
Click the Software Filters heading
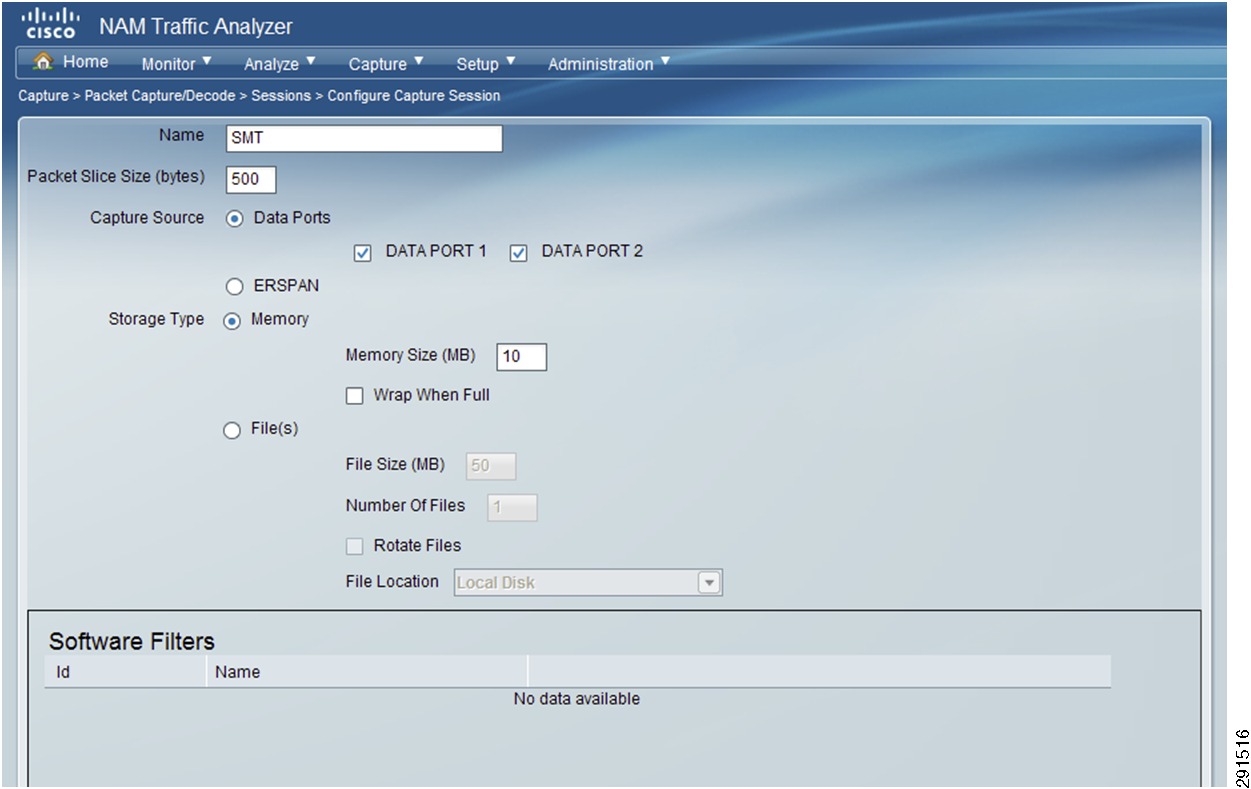tap(132, 641)
